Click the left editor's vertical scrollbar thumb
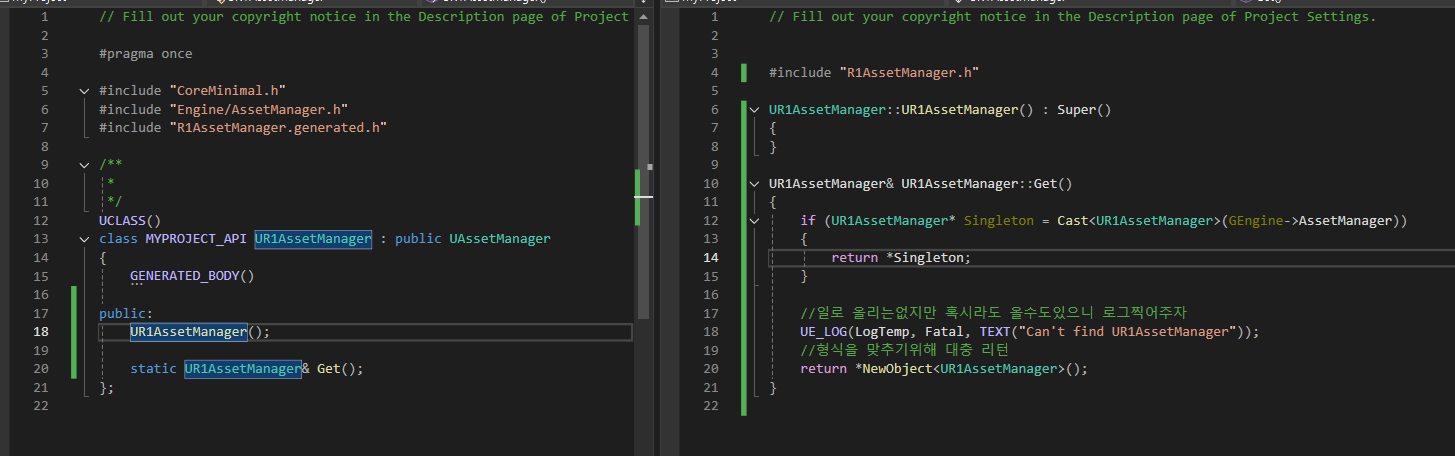The width and height of the screenshot is (1455, 456). 643,170
